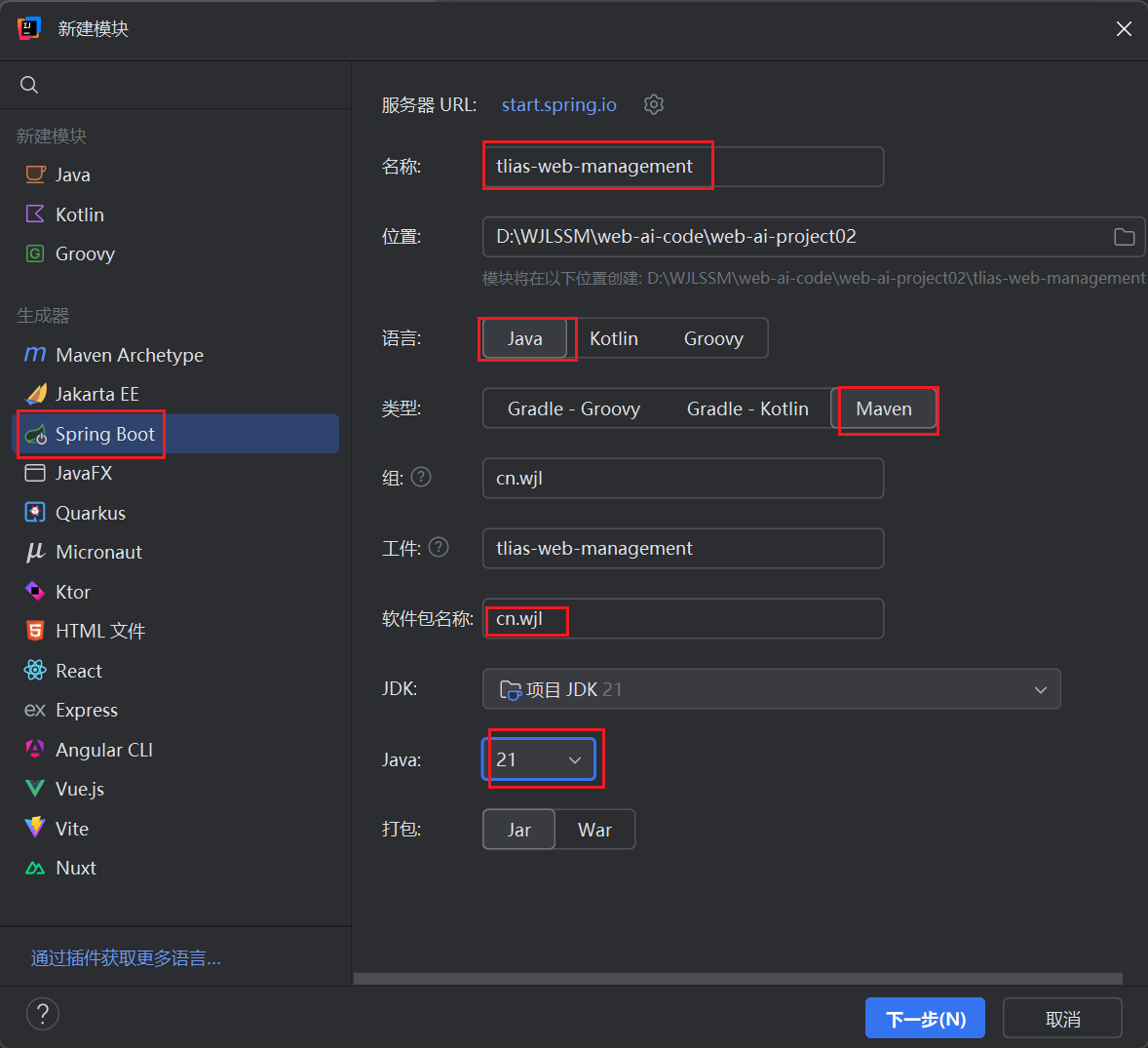Click 下一步(N) button
Image resolution: width=1148 pixels, height=1048 pixels.
coord(926,1018)
